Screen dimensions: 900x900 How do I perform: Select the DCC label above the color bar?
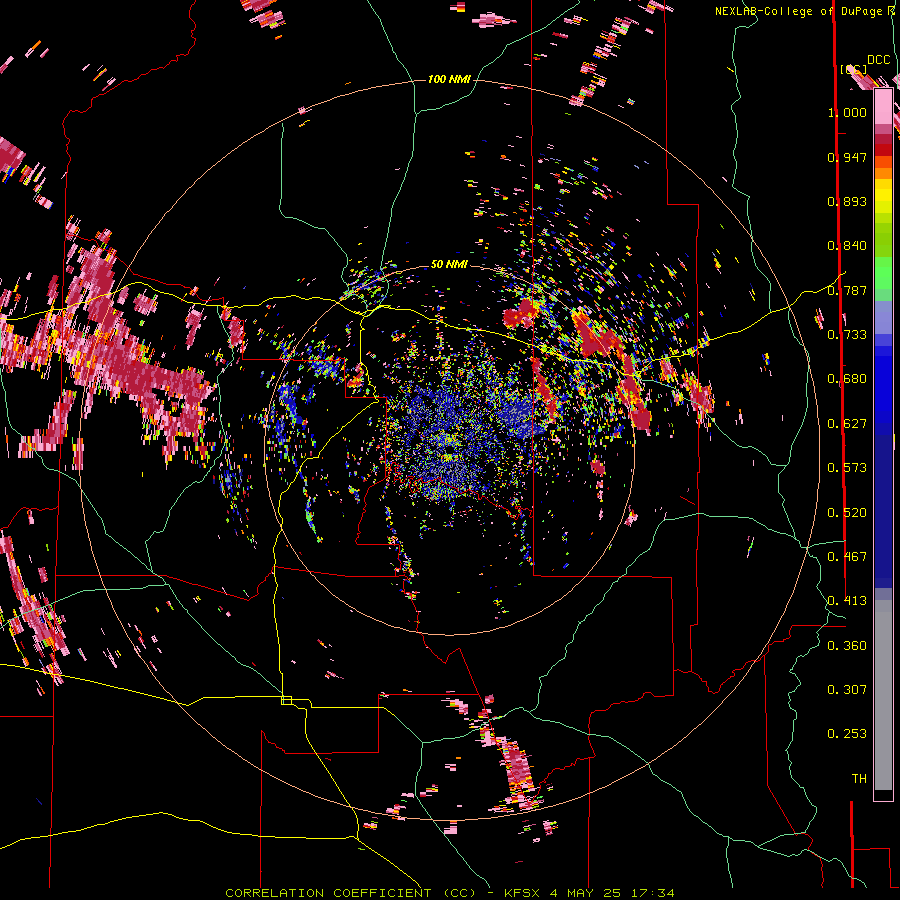pyautogui.click(x=879, y=60)
